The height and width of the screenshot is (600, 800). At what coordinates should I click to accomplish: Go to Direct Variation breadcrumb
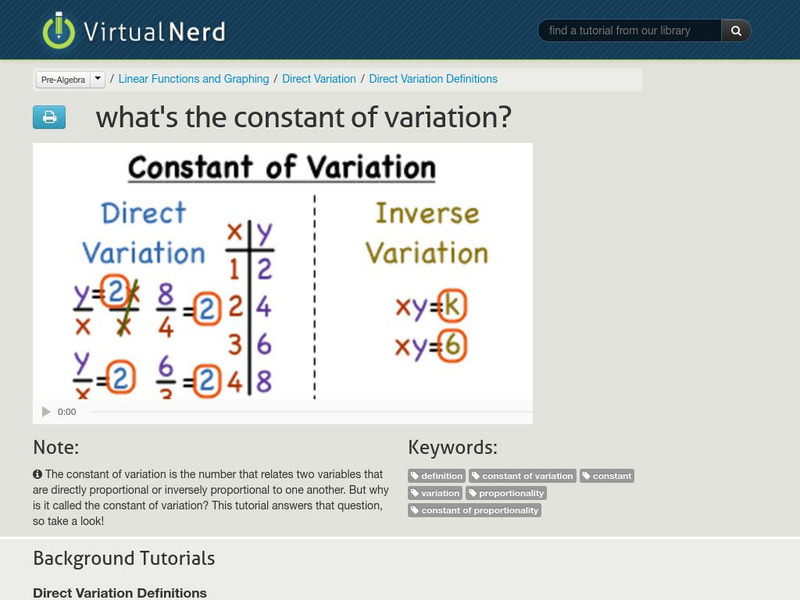(319, 79)
